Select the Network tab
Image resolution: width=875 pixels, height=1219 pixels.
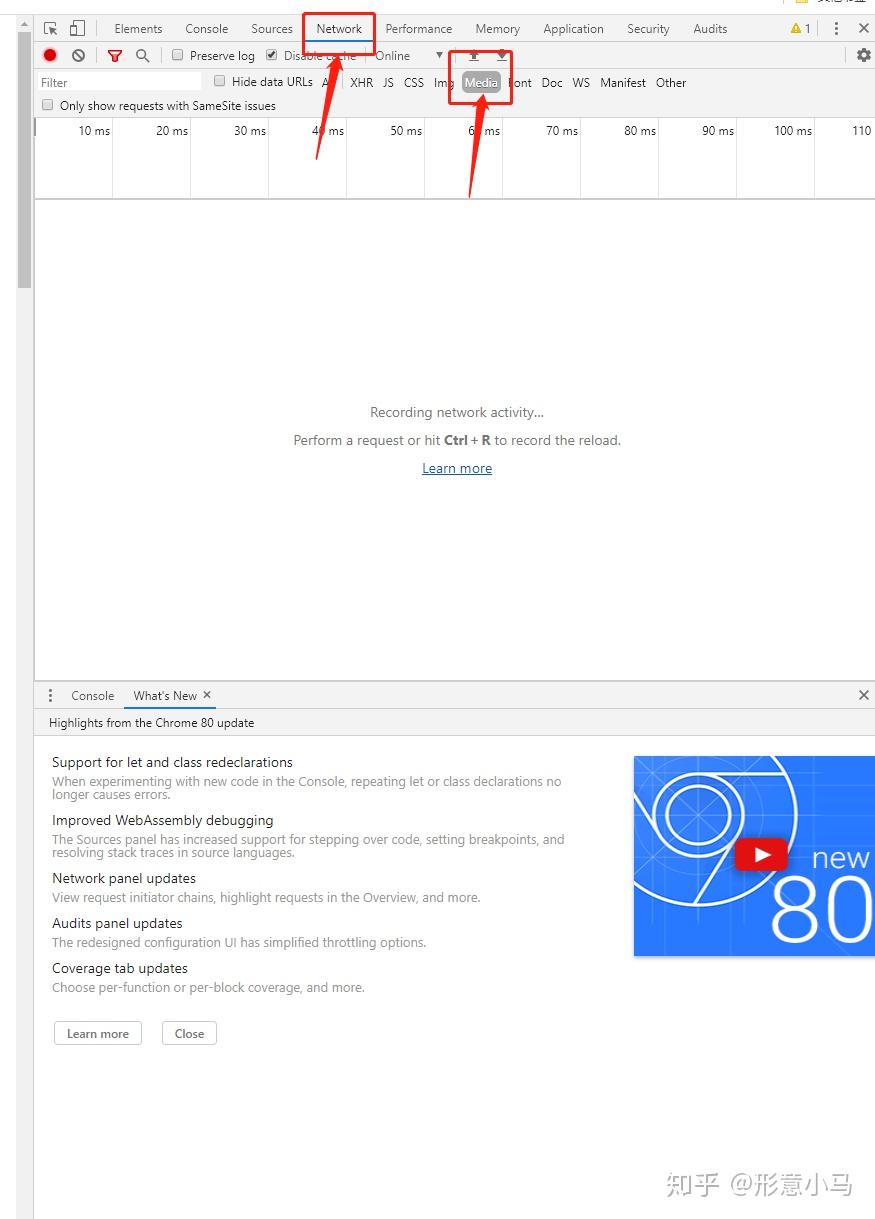click(x=339, y=29)
